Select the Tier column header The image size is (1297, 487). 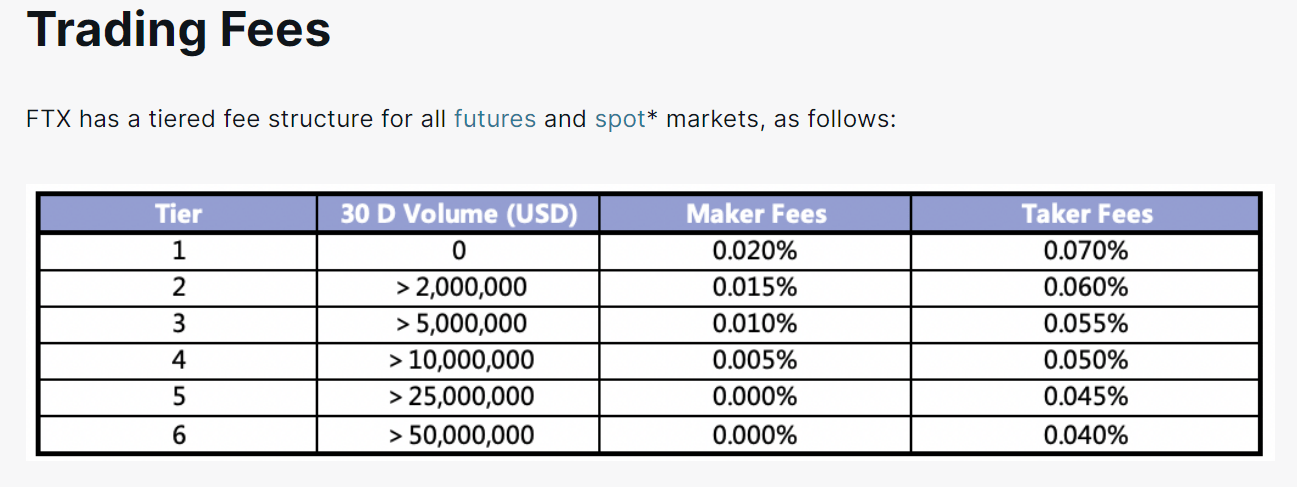tap(179, 214)
